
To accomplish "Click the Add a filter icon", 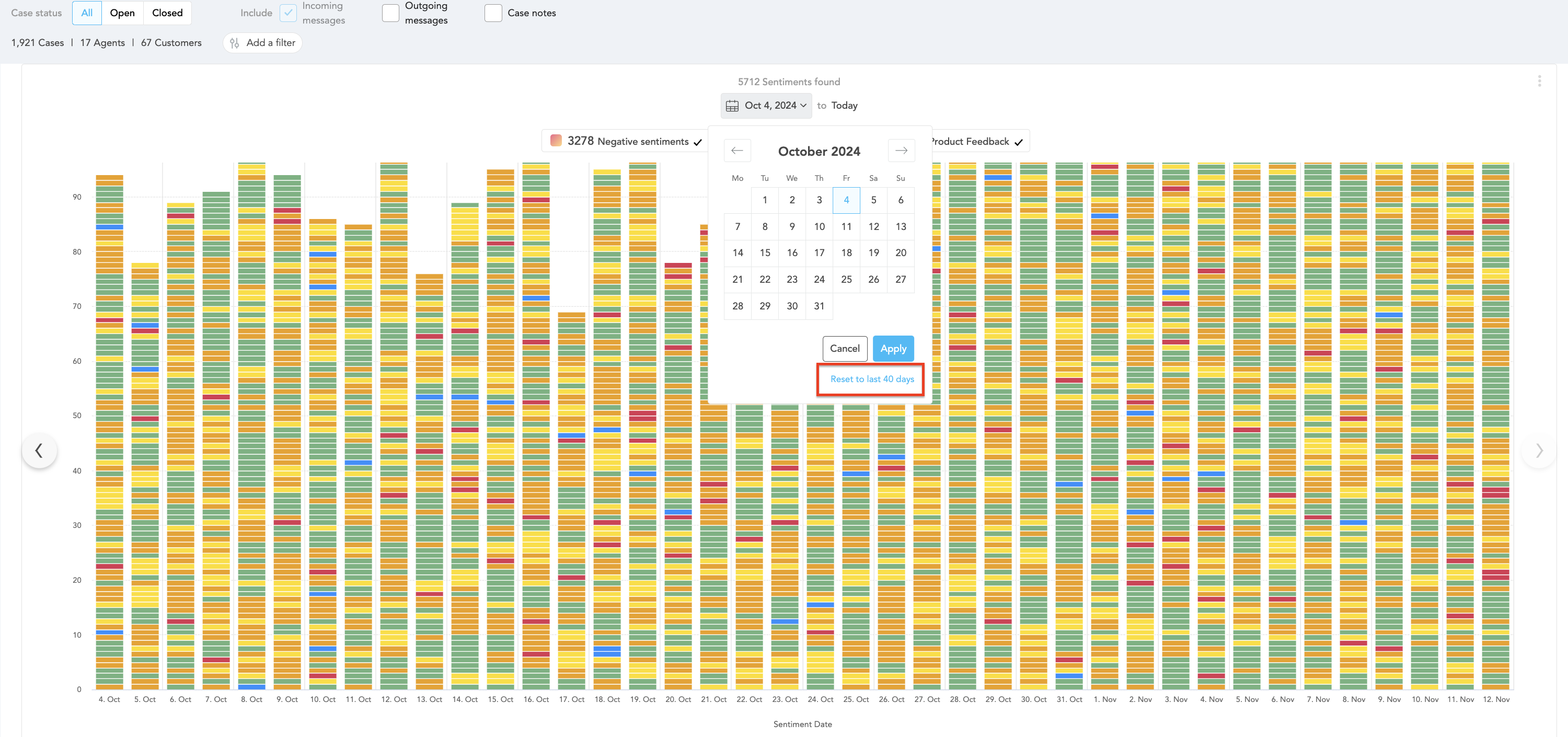I will (234, 43).
